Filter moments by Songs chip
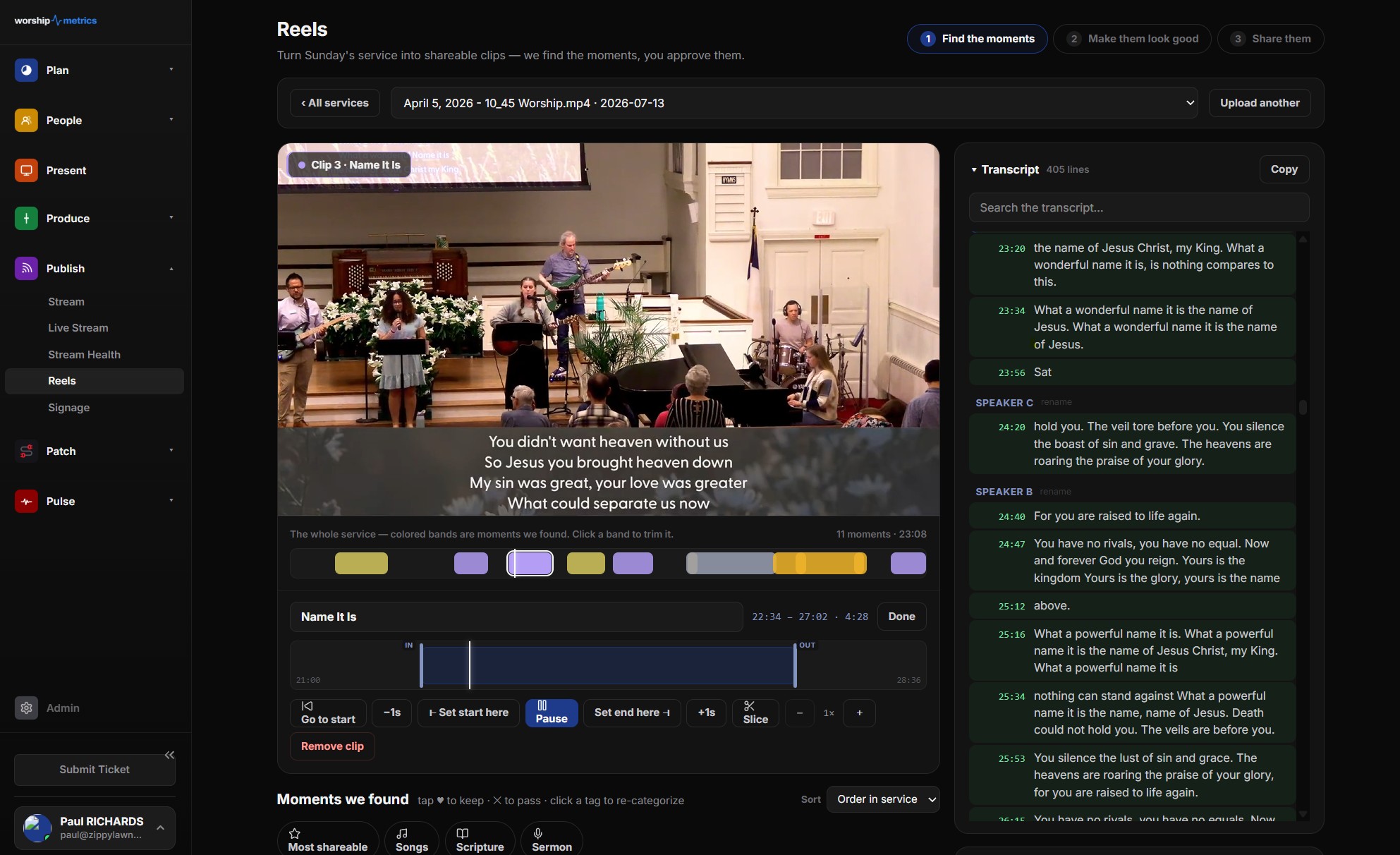 (x=412, y=839)
